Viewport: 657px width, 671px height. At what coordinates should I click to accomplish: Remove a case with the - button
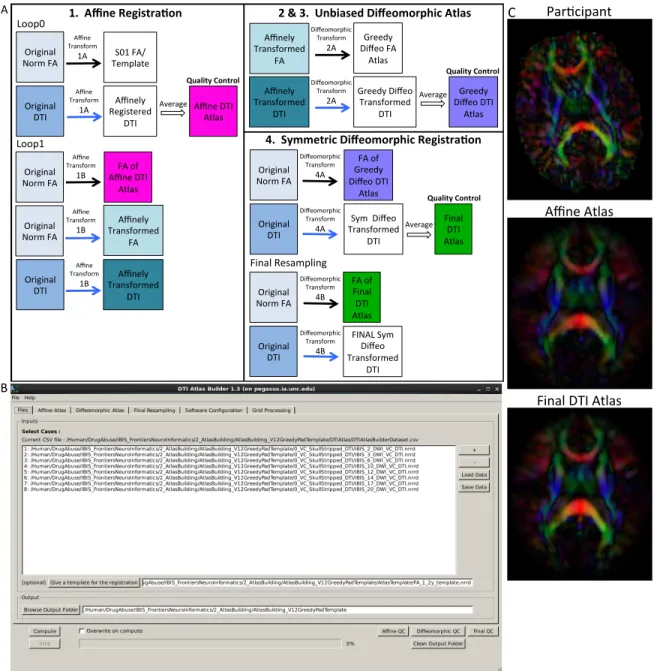pyautogui.click(x=474, y=463)
